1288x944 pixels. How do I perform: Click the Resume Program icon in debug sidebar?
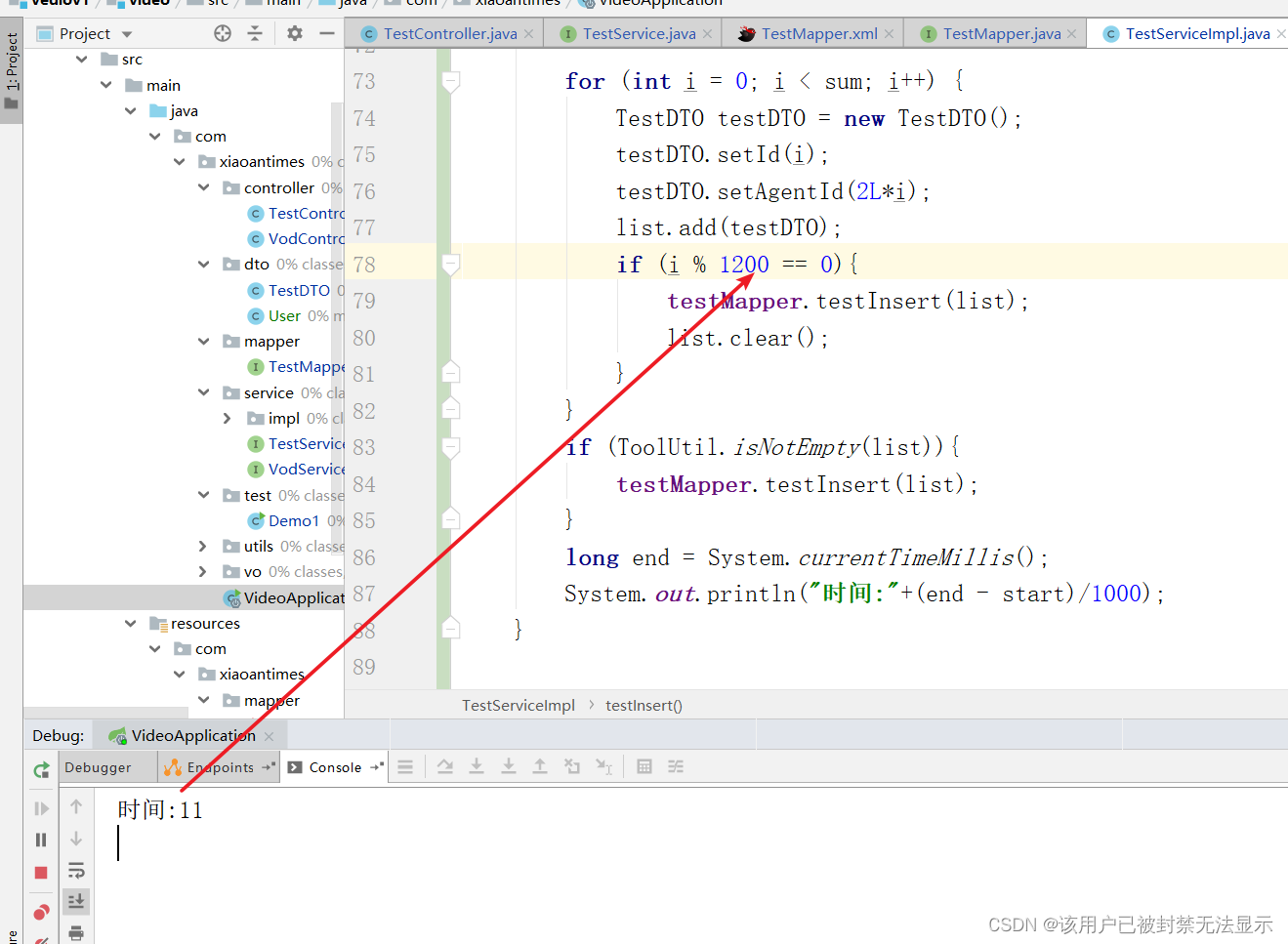41,808
